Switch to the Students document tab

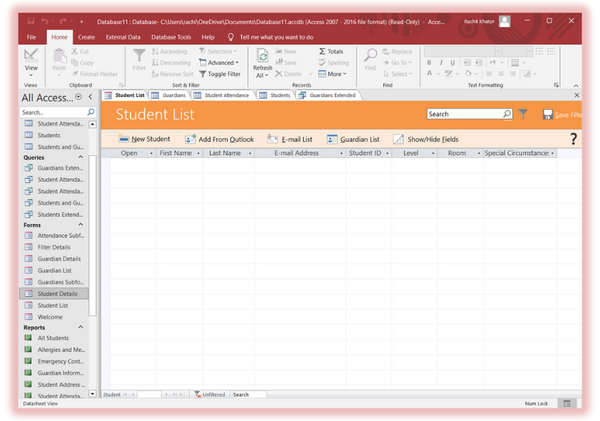tap(276, 95)
